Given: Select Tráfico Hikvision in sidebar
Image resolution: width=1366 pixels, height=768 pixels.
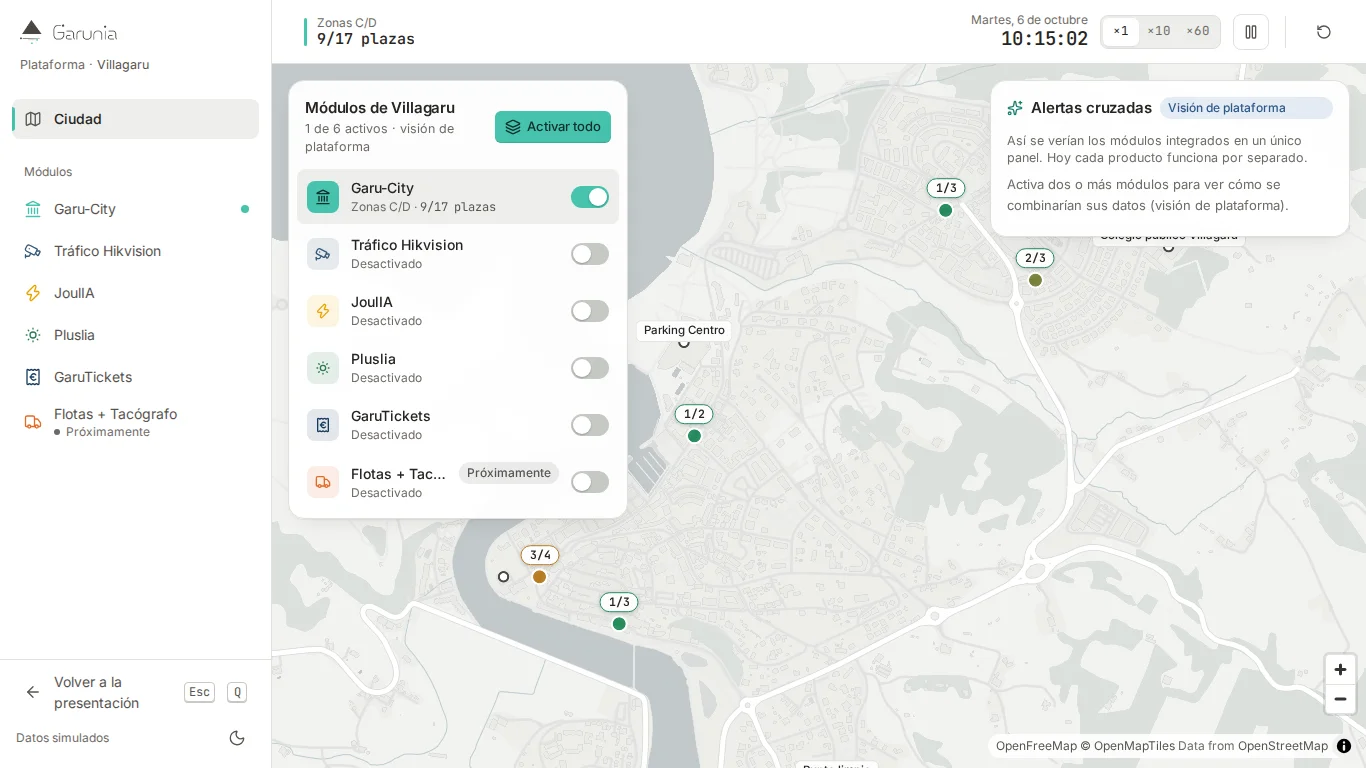Looking at the screenshot, I should (135, 251).
